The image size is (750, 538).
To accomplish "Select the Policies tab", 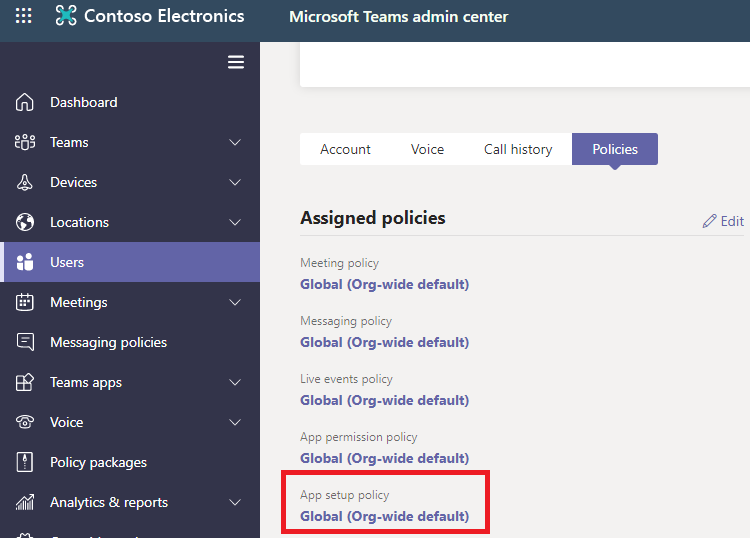I will 615,149.
